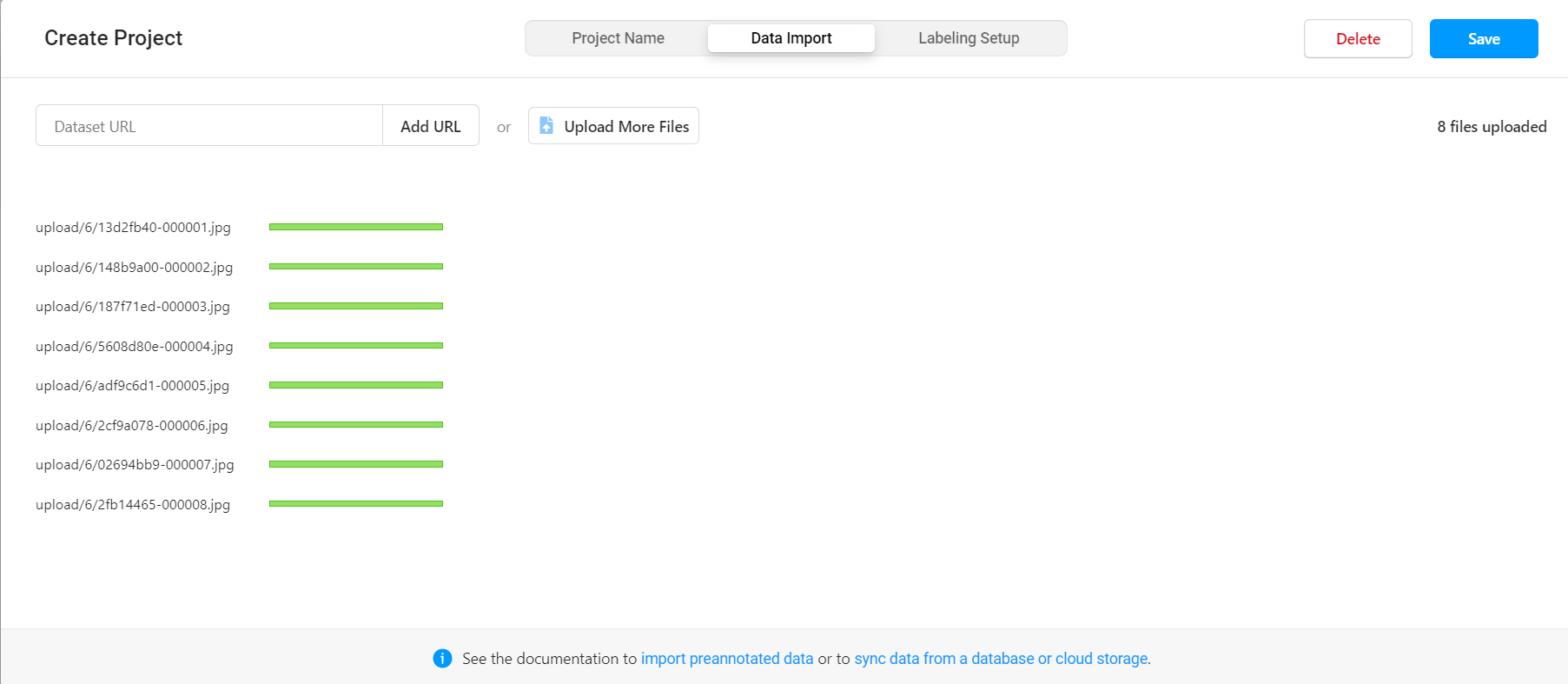Image resolution: width=1568 pixels, height=684 pixels.
Task: Click the blue info icon in footer
Action: click(442, 659)
